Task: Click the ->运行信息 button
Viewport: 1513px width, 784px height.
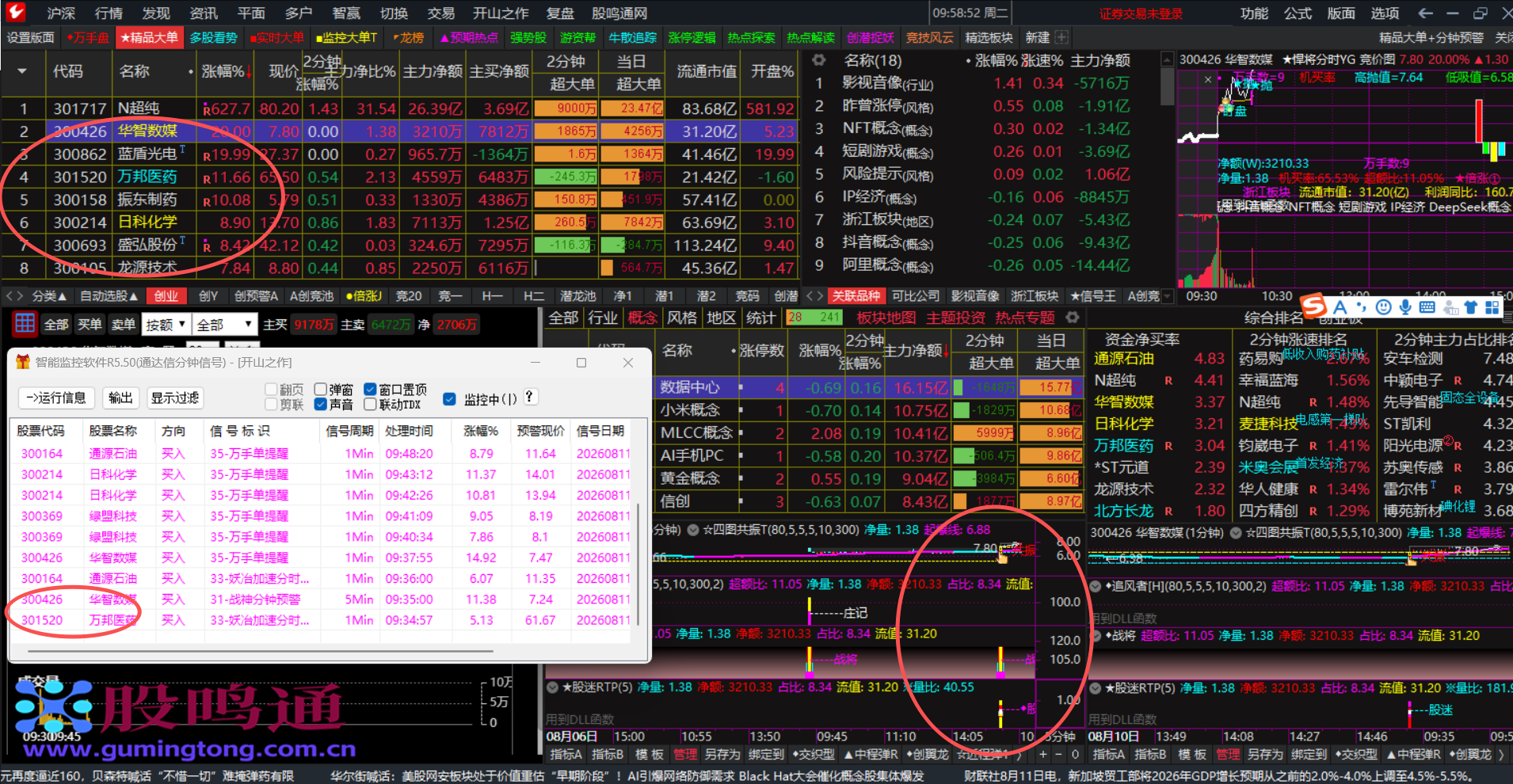Action: 56,398
